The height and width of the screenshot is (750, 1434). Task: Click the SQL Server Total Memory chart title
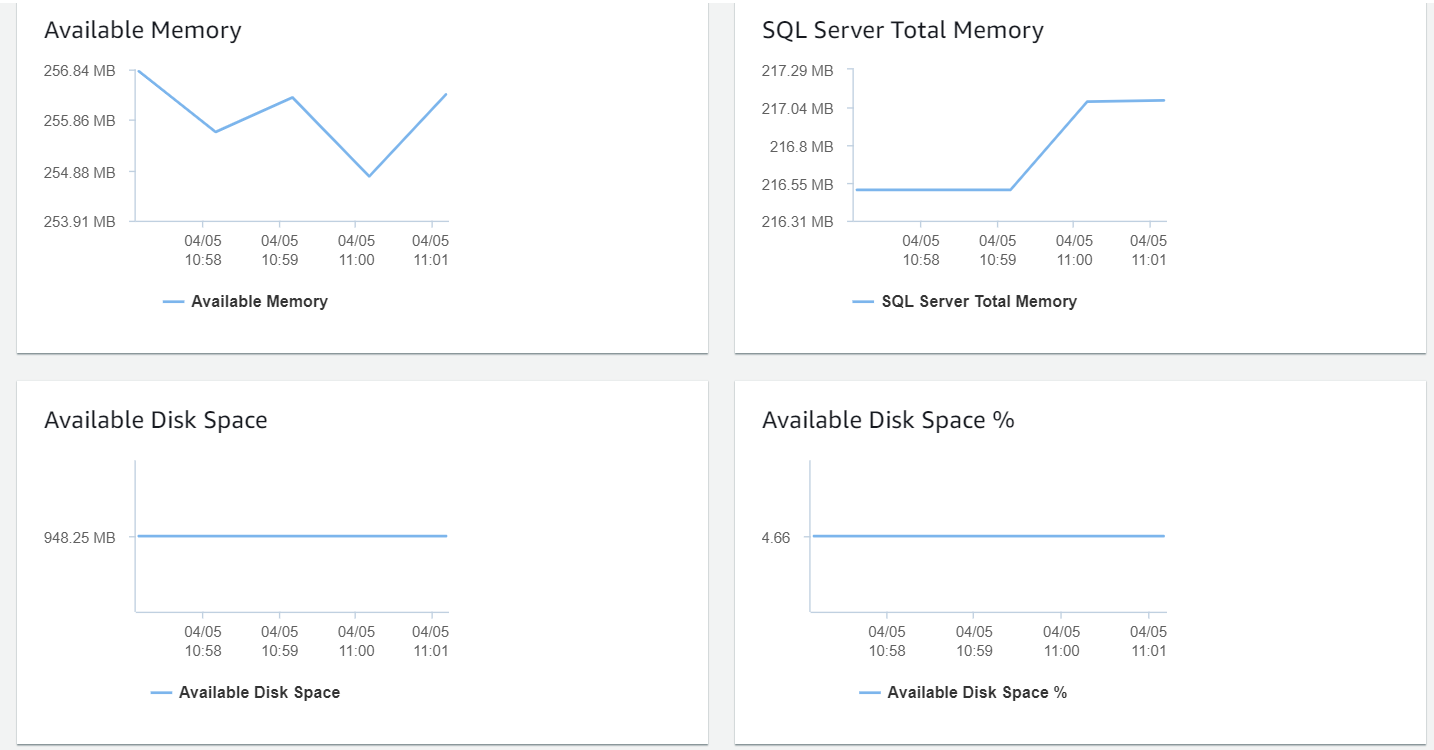click(x=902, y=30)
